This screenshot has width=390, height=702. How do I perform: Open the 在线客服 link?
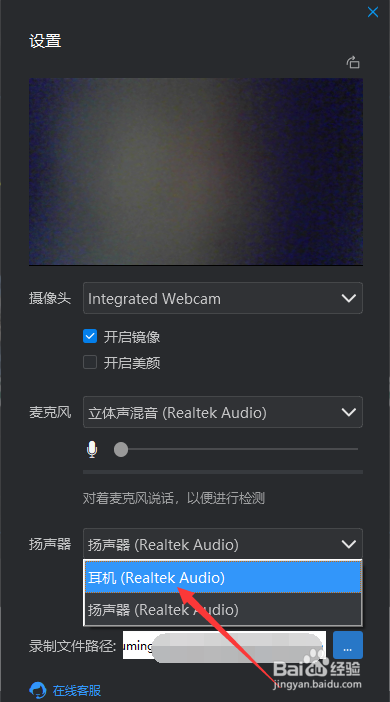point(77,690)
